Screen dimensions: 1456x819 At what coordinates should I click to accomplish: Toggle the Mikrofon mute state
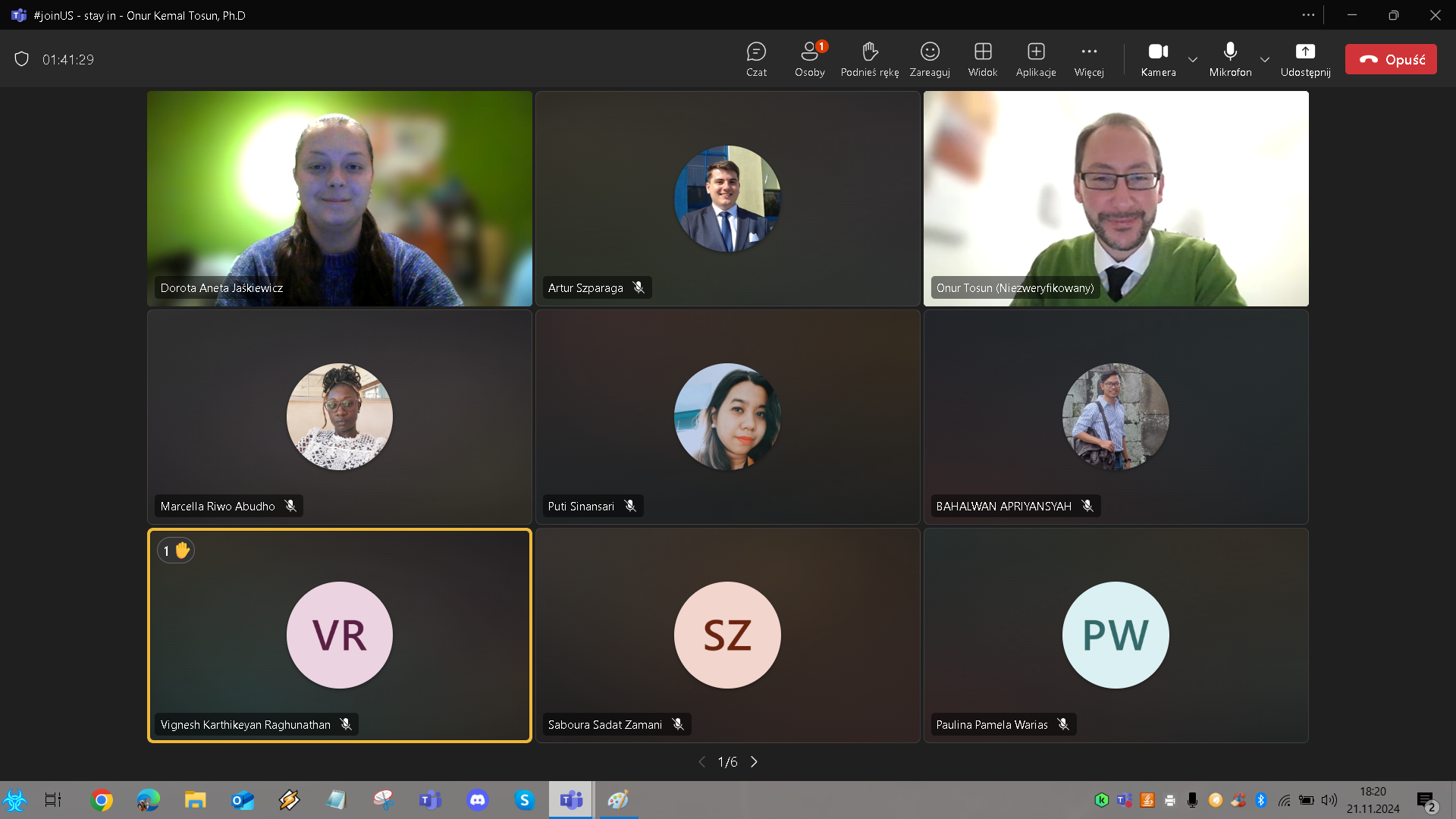coord(1230,59)
